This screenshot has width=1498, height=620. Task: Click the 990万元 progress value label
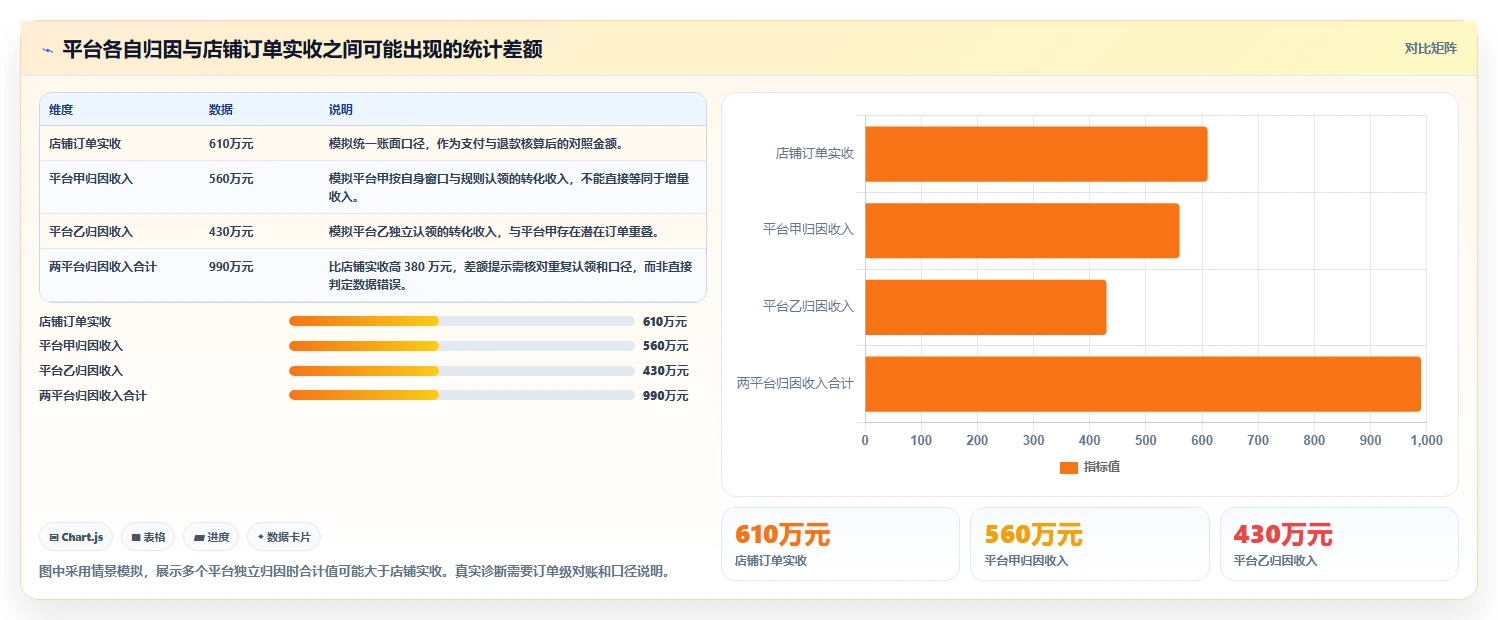665,395
